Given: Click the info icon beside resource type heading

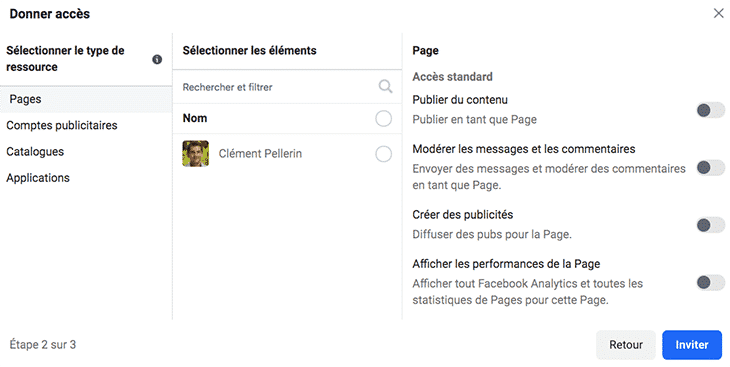Looking at the screenshot, I should coord(157,59).
